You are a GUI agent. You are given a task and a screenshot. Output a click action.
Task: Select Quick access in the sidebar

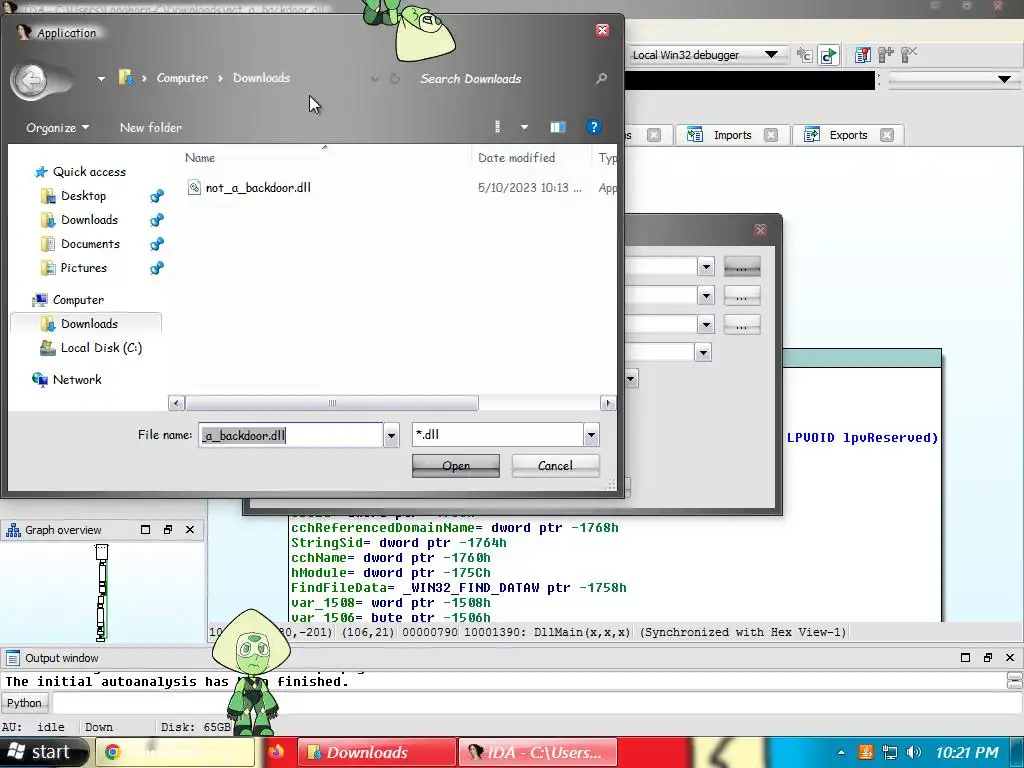pos(89,172)
